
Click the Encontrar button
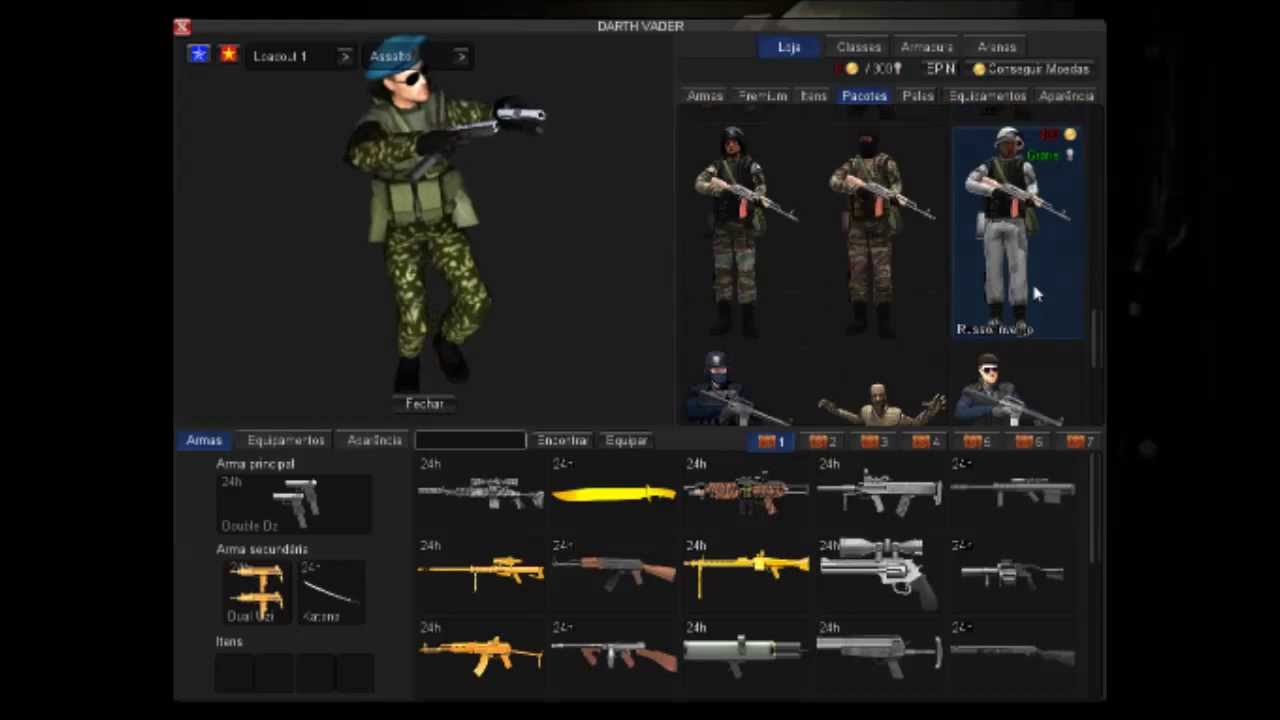[x=562, y=440]
